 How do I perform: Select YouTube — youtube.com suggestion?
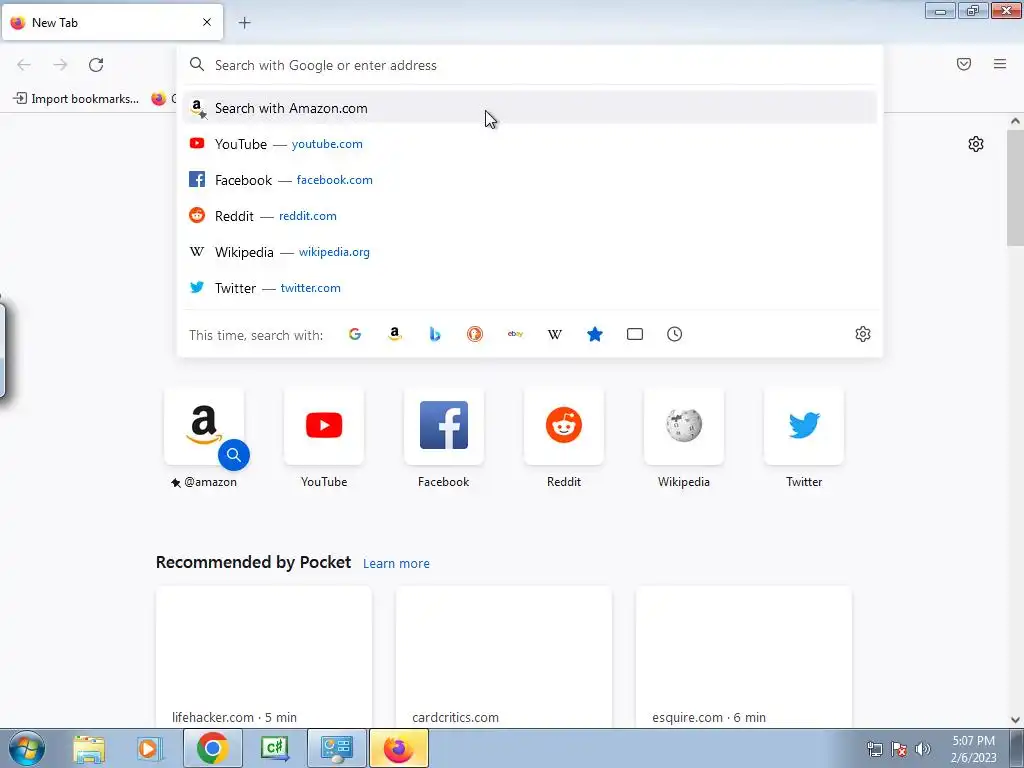[x=529, y=144]
